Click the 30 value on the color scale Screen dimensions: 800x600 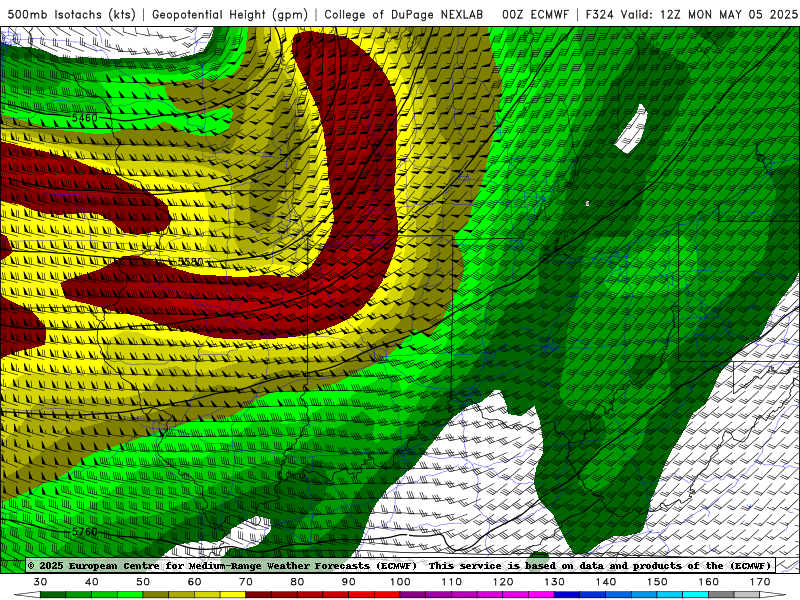[40, 582]
